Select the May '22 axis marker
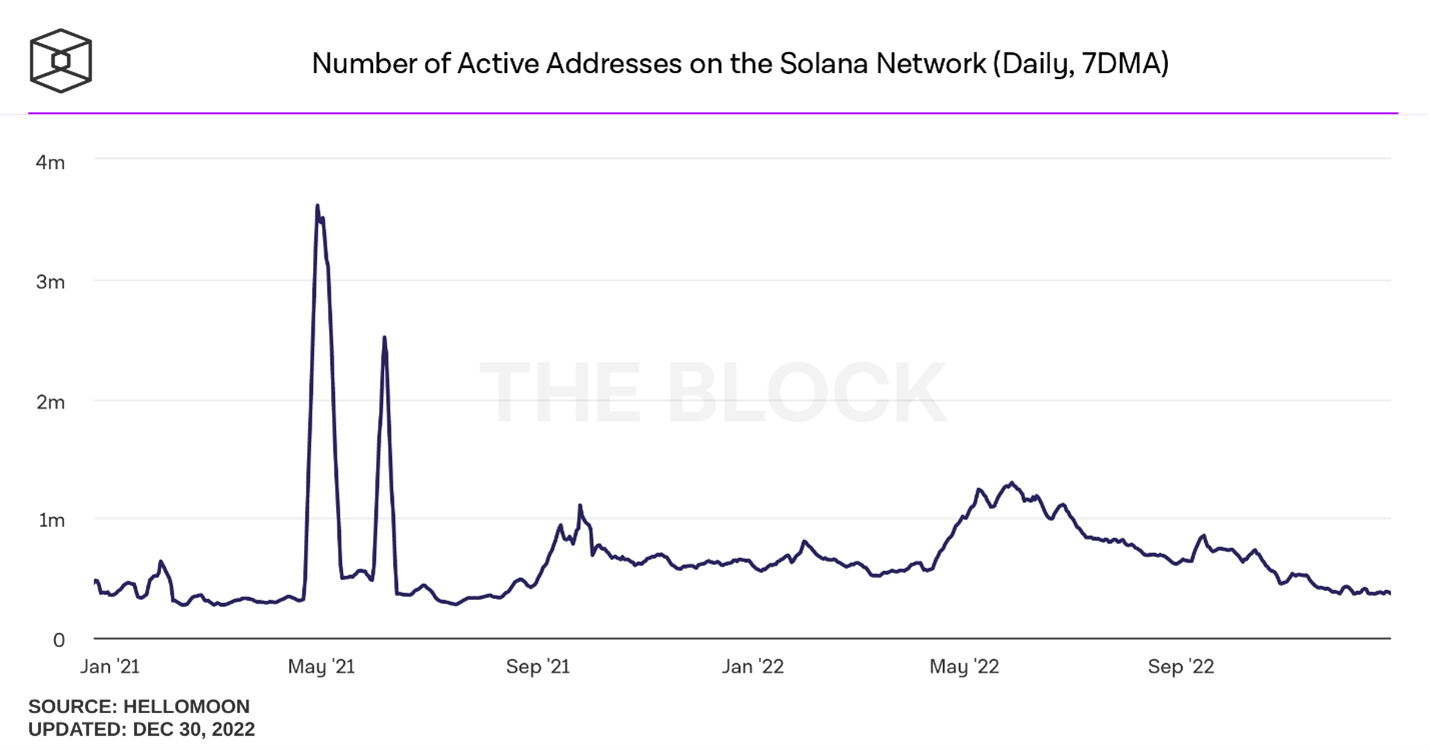Image resolution: width=1429 pixels, height=750 pixels. [x=964, y=667]
